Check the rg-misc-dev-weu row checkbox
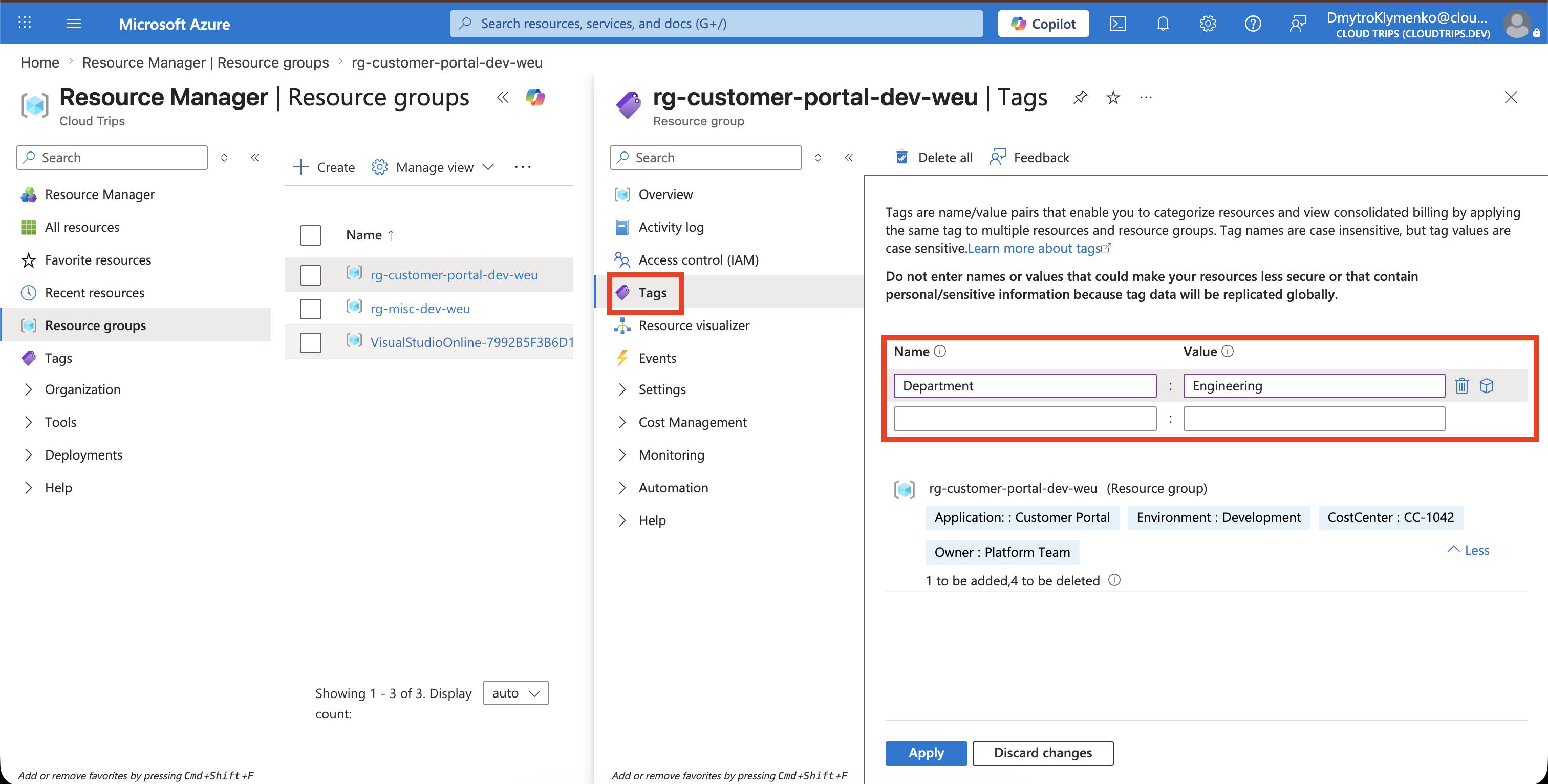 coord(311,309)
